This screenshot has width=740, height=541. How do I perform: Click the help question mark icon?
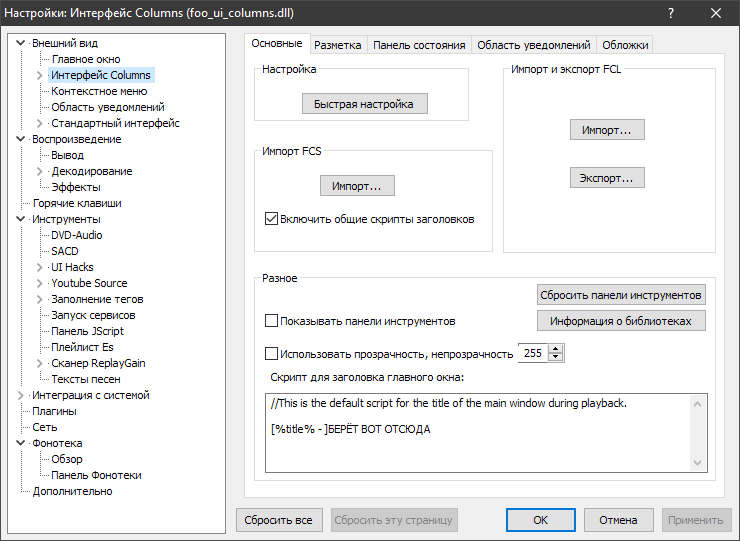[669, 13]
